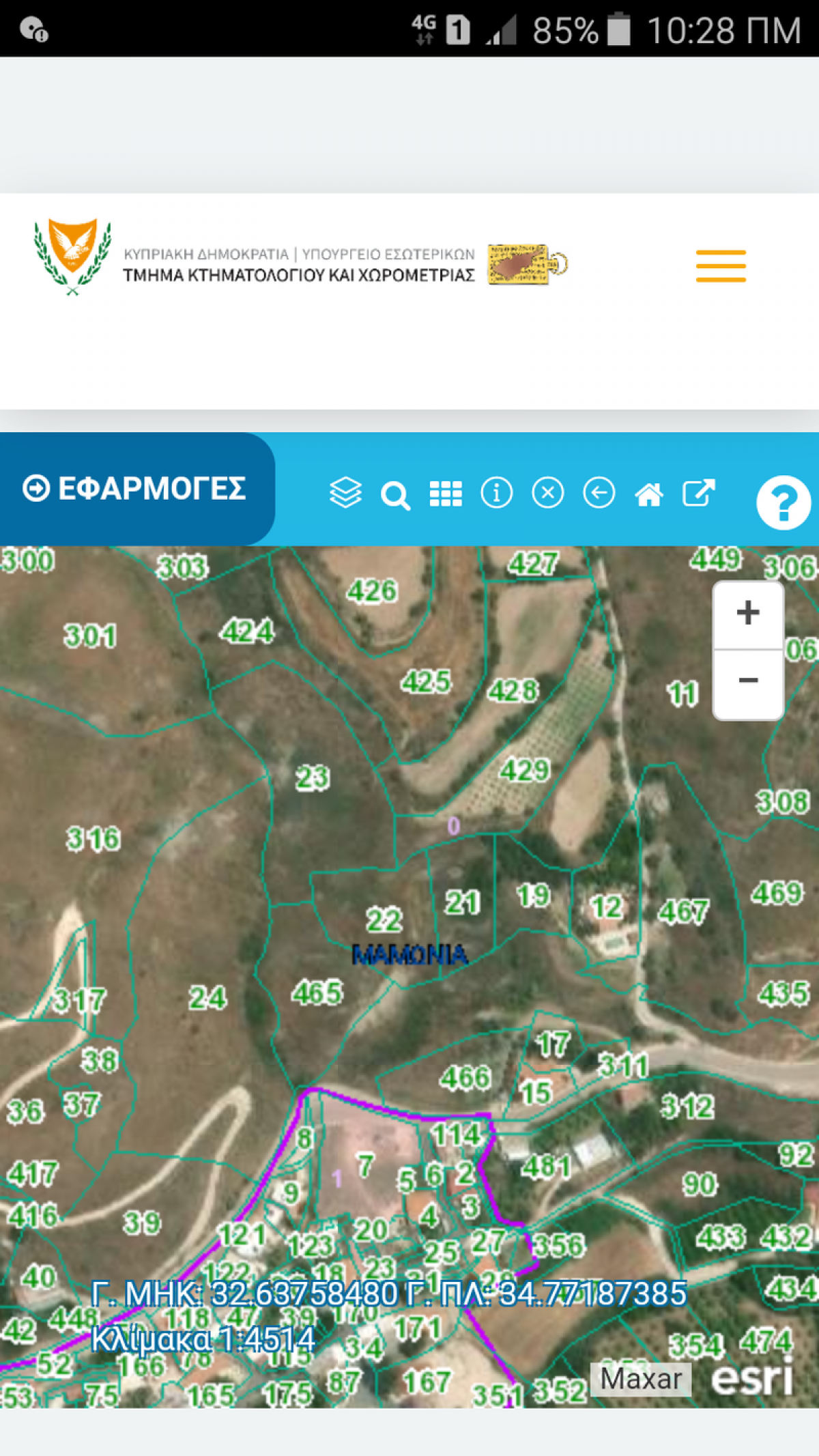Click the ΤΜΗΜΑ ΚΤΗΜΑΤΟΛΟΓΙΟΥ ΚΑΙ ΧΩΡΟΜΕΤΡΙΑΣ title
This screenshot has width=819, height=1456.
[298, 275]
